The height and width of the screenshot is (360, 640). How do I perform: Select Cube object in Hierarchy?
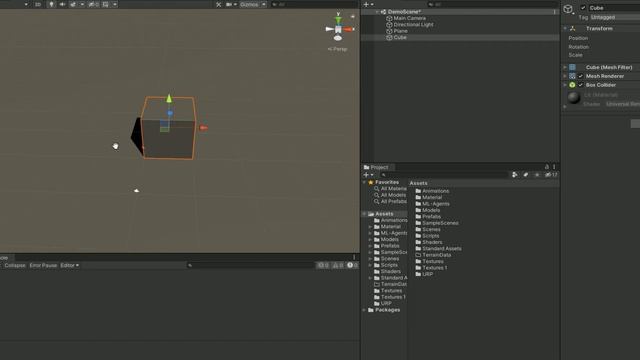[400, 38]
